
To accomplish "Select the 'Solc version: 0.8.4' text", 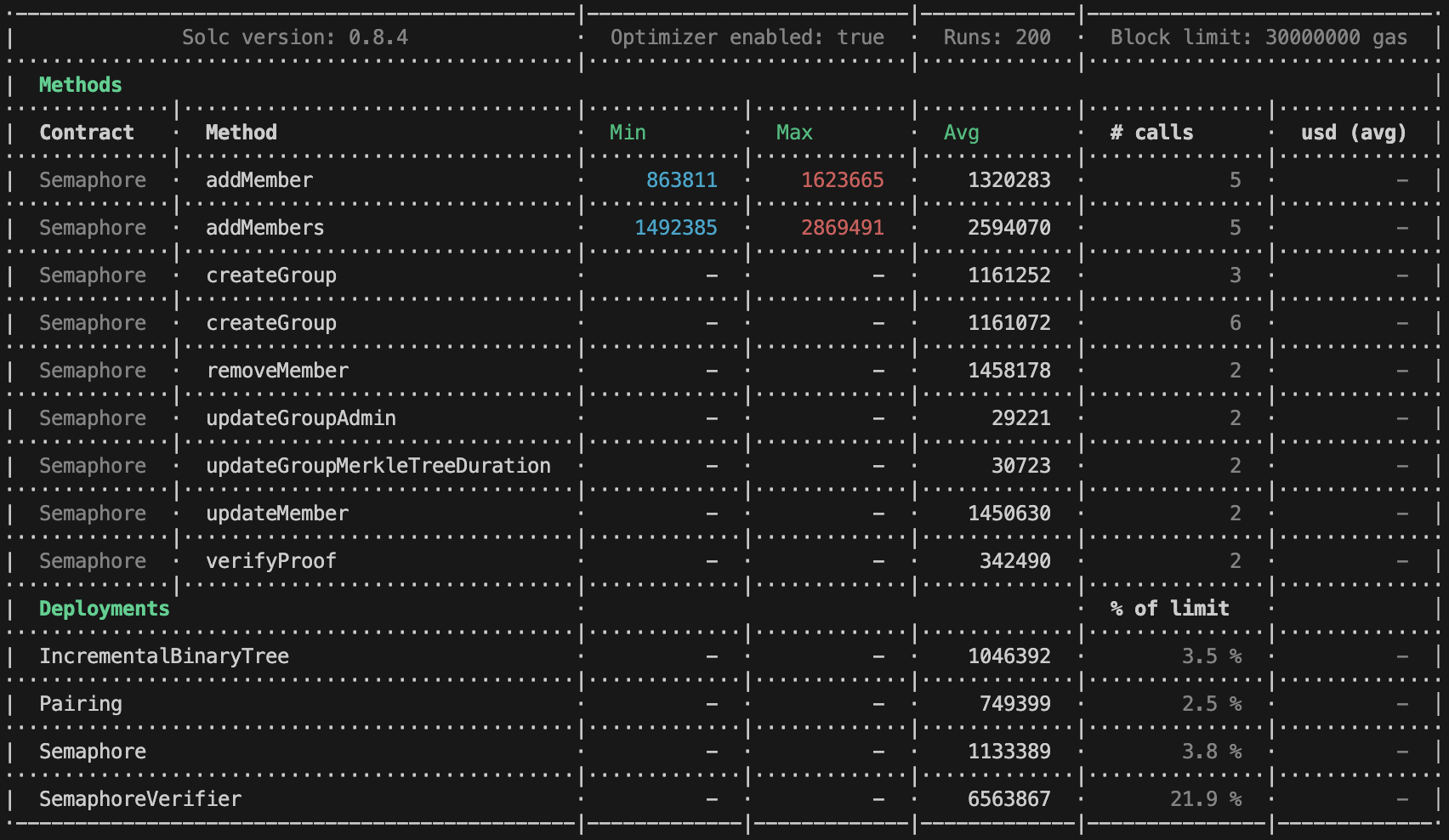I will tap(295, 37).
